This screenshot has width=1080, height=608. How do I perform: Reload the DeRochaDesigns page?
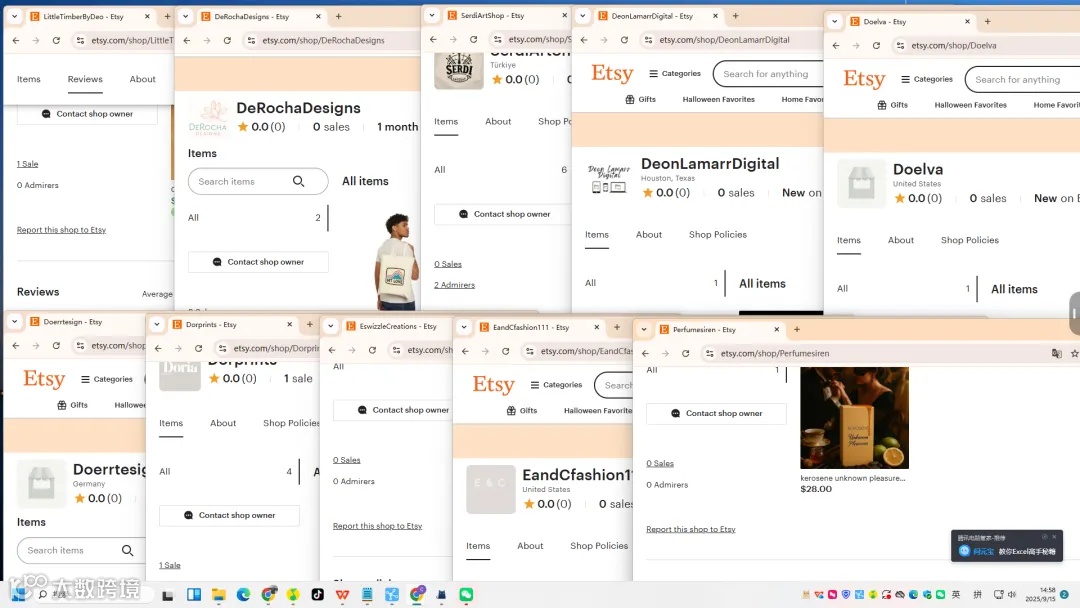227,41
